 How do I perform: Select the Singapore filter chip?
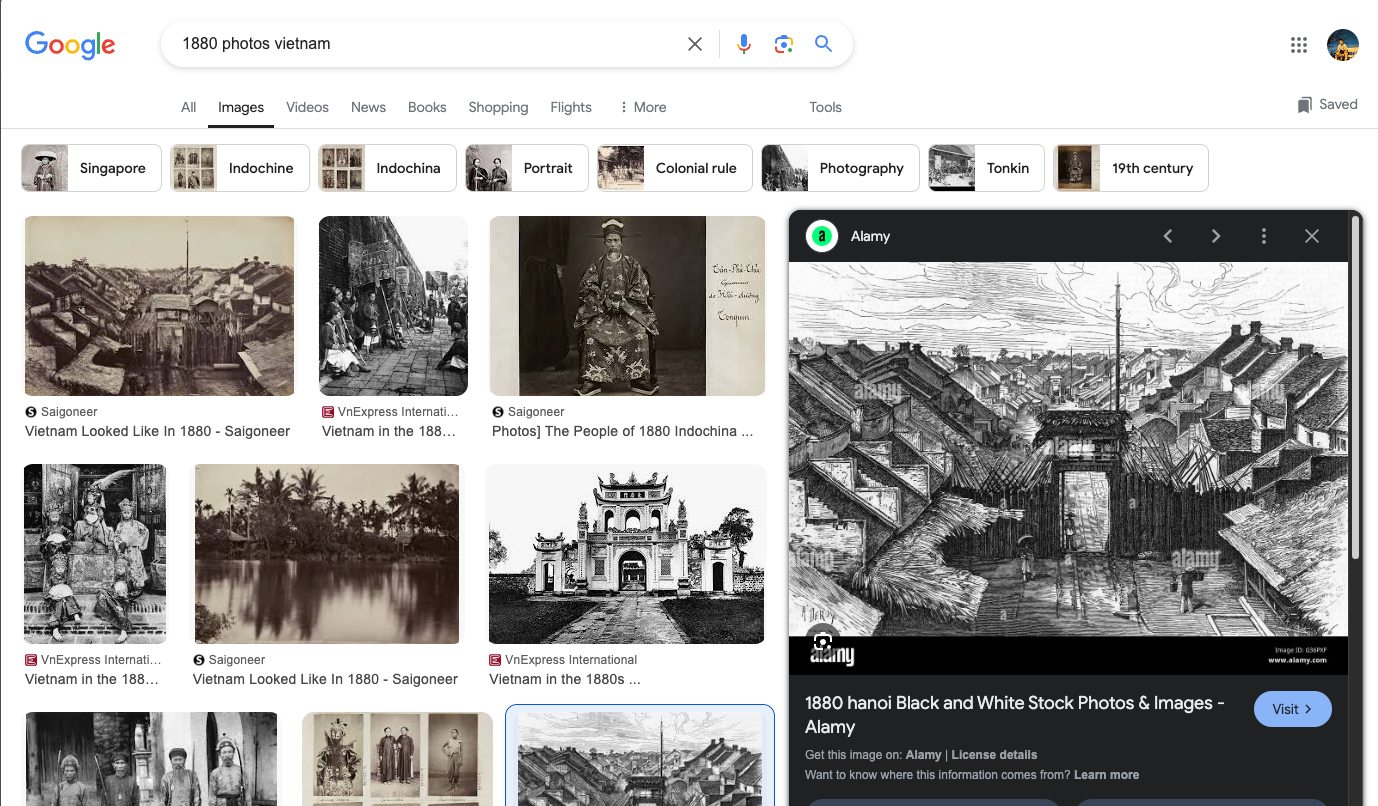91,168
